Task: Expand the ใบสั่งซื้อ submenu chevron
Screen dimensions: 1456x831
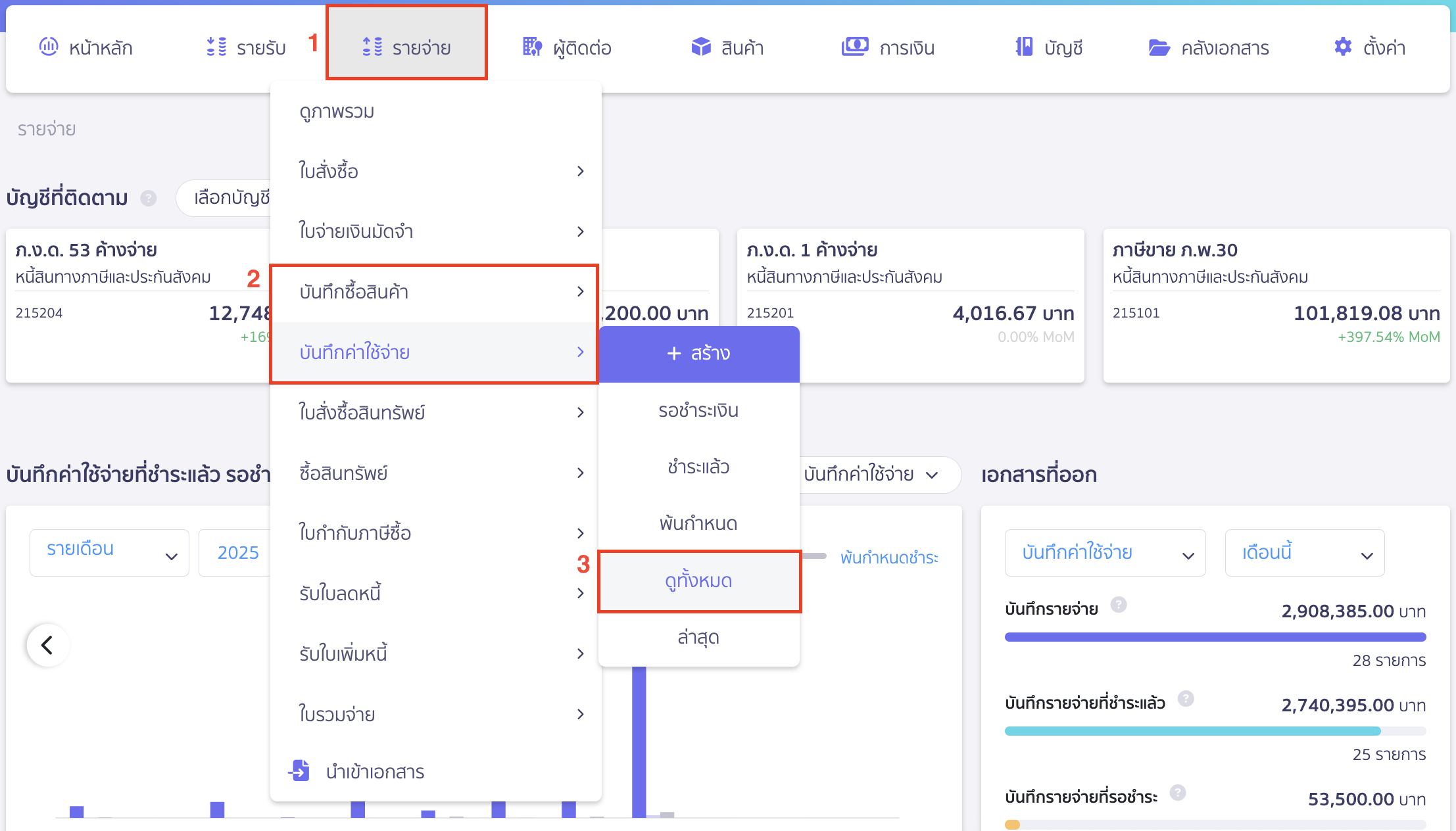Action: tap(581, 170)
